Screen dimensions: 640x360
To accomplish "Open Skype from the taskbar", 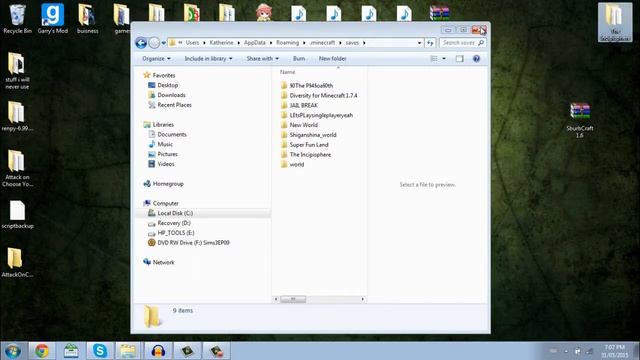I will tap(100, 351).
